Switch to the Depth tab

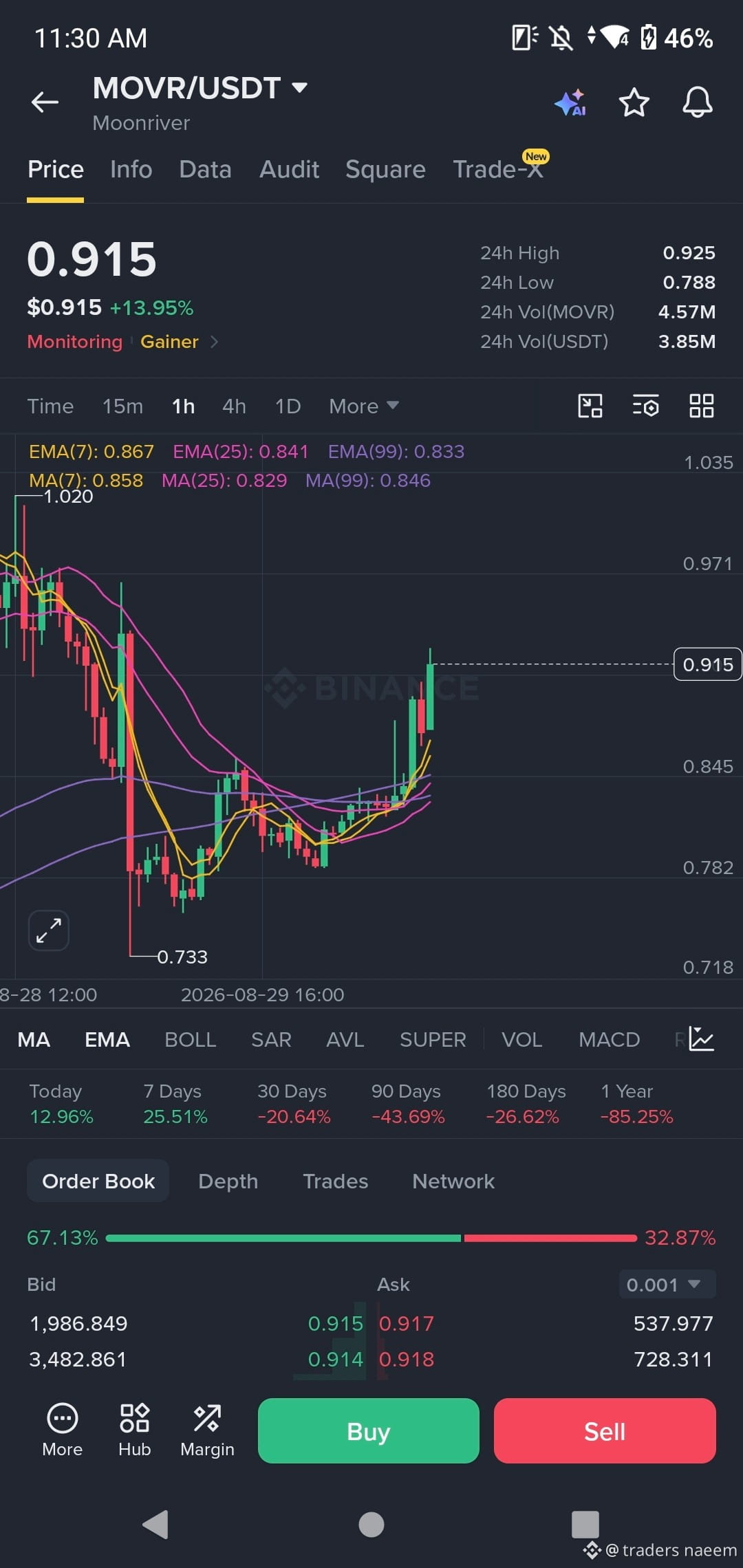click(x=228, y=1181)
